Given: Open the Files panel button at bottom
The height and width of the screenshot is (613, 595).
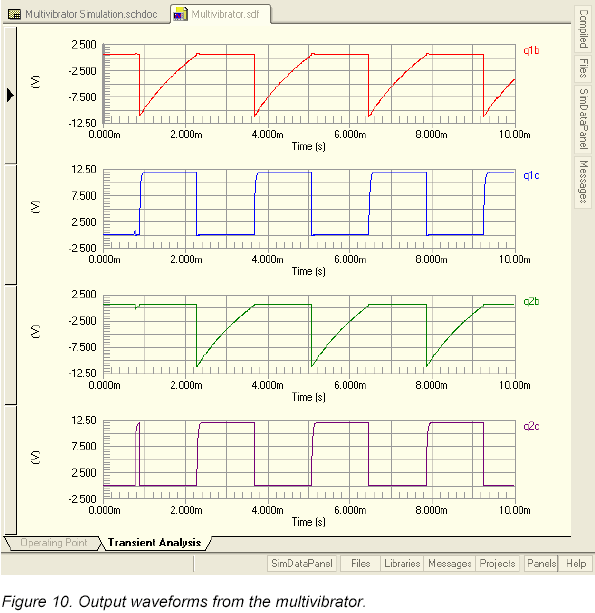Looking at the screenshot, I should click(360, 563).
